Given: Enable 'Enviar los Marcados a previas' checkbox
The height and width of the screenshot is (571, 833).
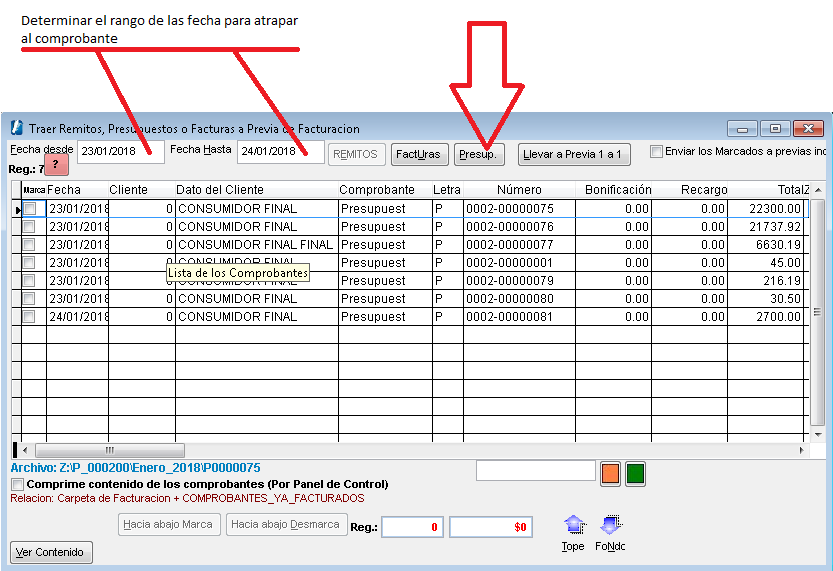Looking at the screenshot, I should (x=657, y=152).
